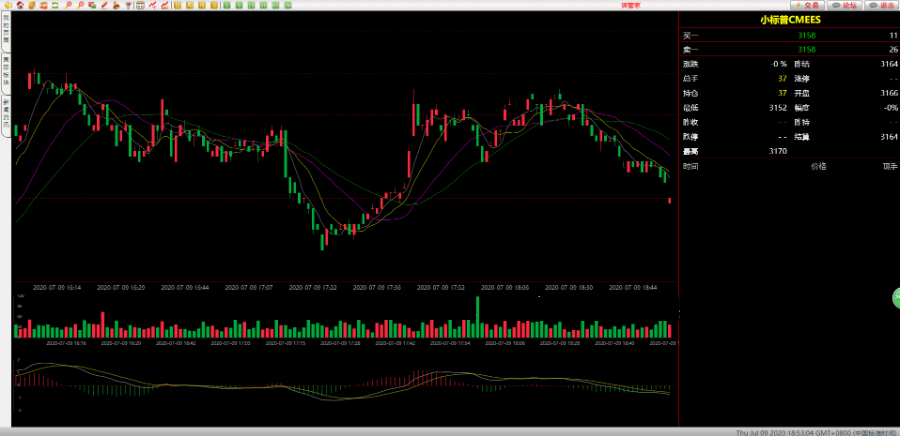900x436 pixels.
Task: Click the red pencil drawing icon
Action: pos(104,5)
